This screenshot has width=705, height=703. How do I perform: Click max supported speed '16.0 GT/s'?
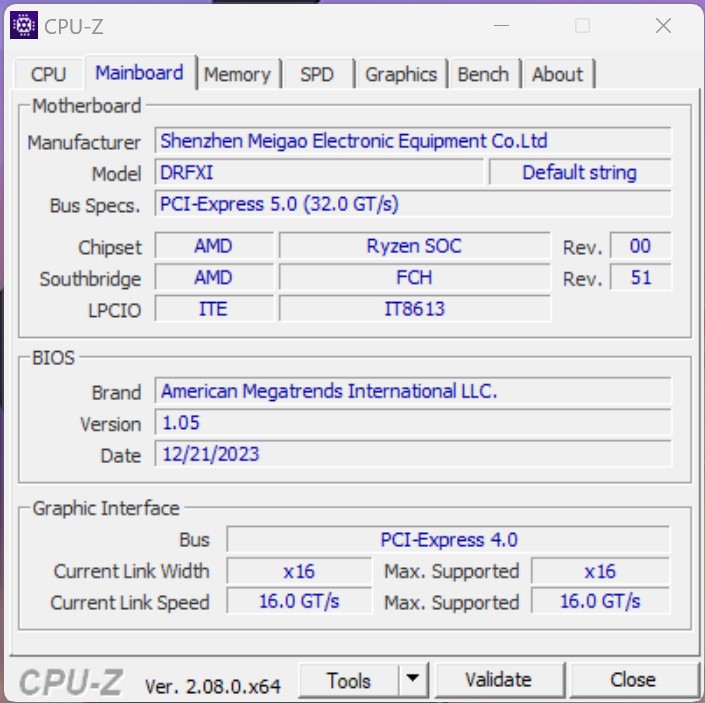coord(600,601)
